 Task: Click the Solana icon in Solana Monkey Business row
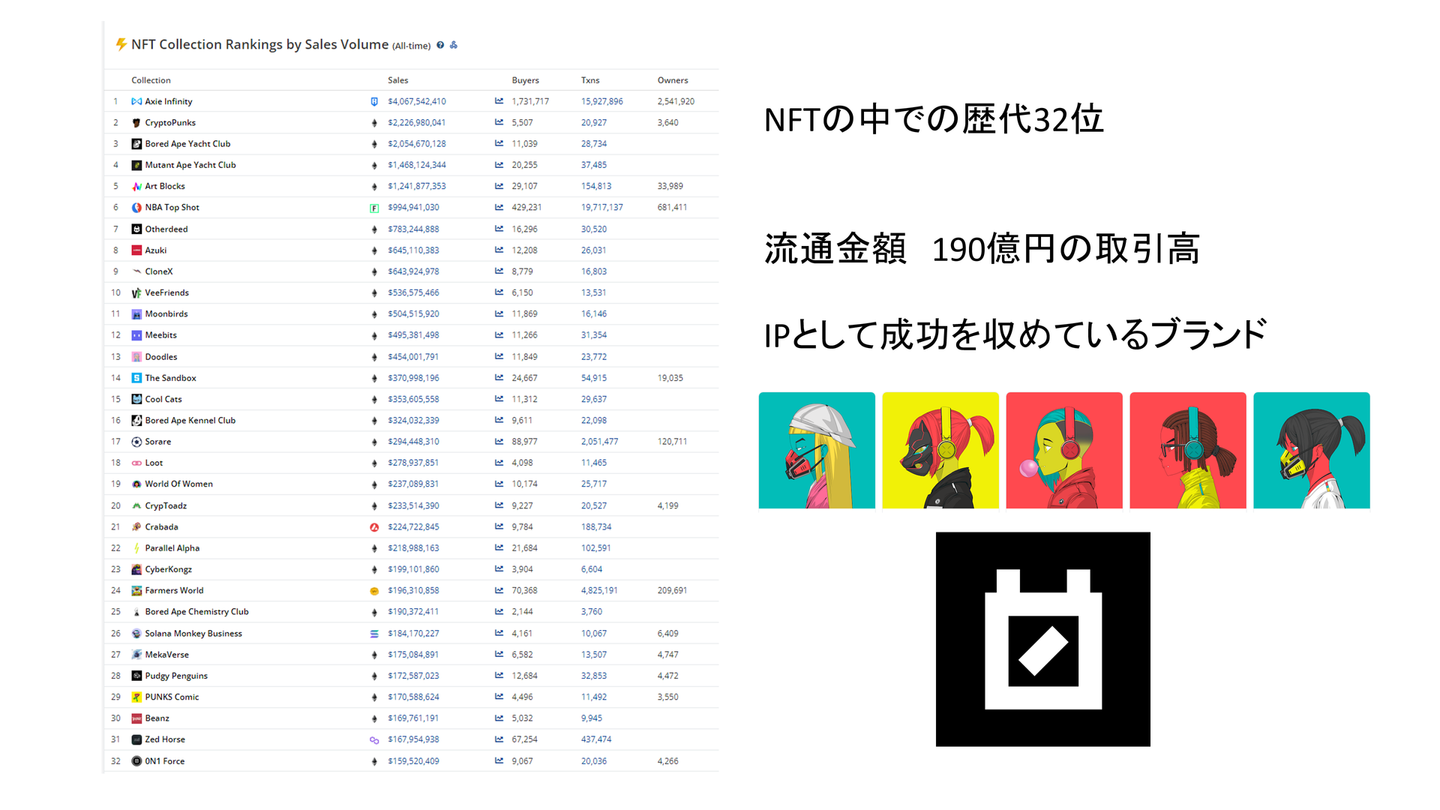(x=374, y=633)
